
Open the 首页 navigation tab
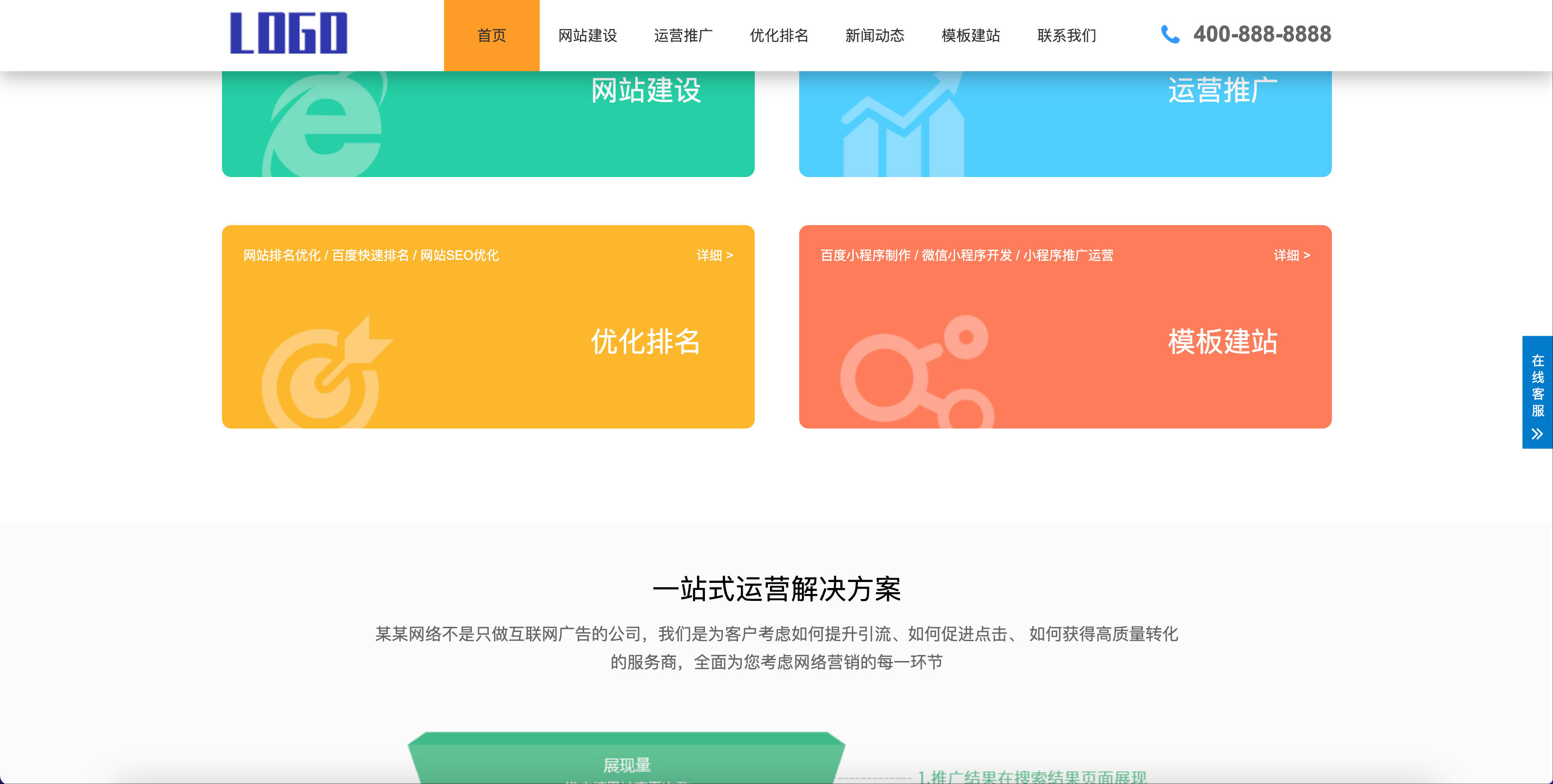click(491, 36)
